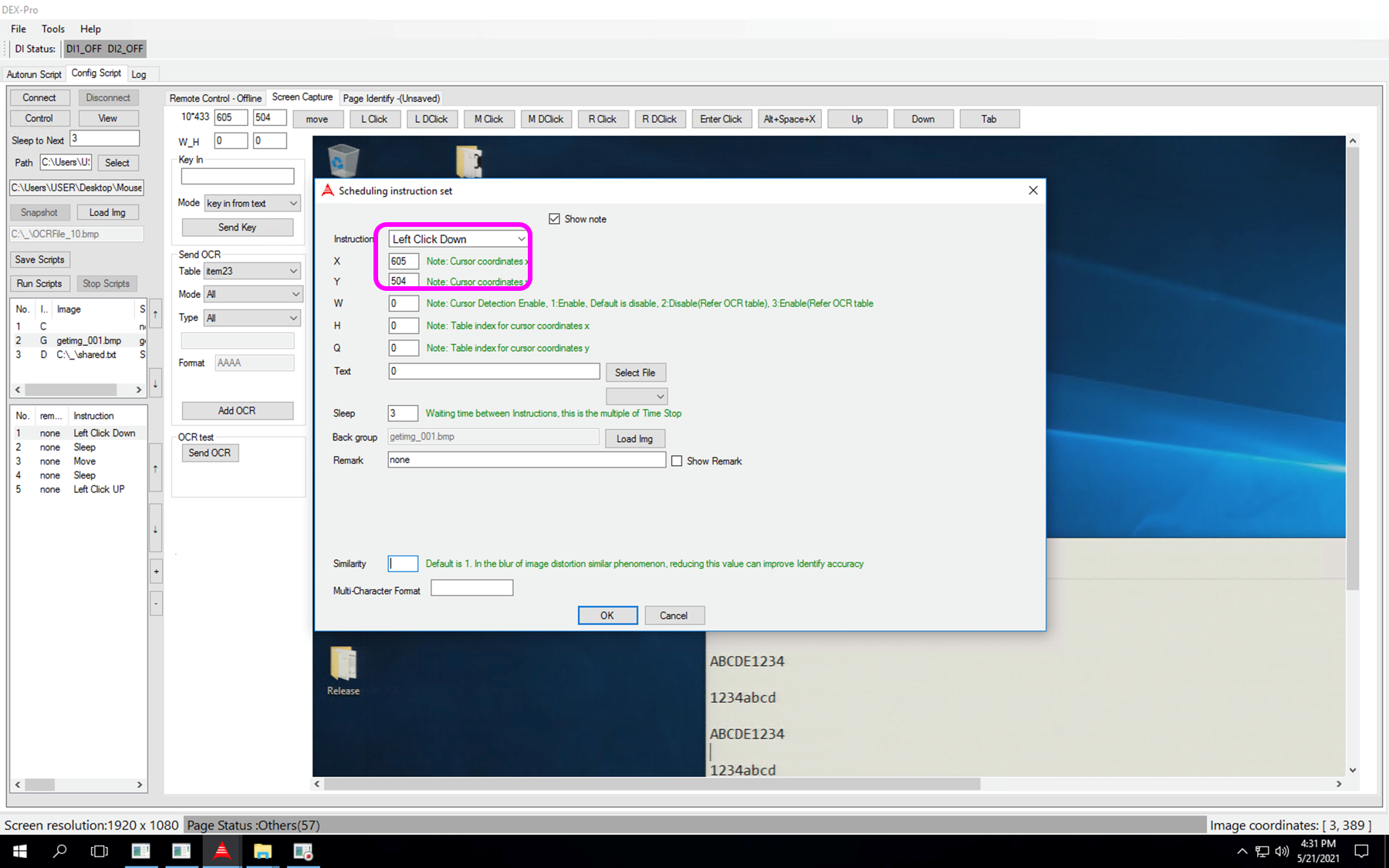Open the Tools menu
The width and height of the screenshot is (1389, 868).
53,29
